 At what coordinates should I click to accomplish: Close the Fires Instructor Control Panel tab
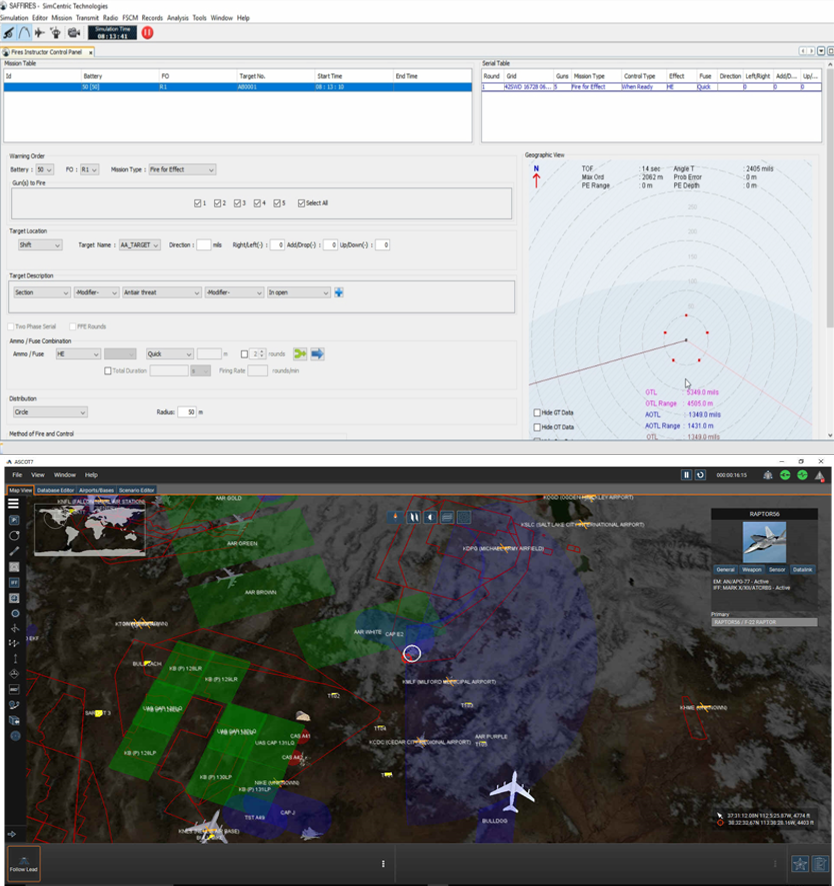(x=90, y=52)
